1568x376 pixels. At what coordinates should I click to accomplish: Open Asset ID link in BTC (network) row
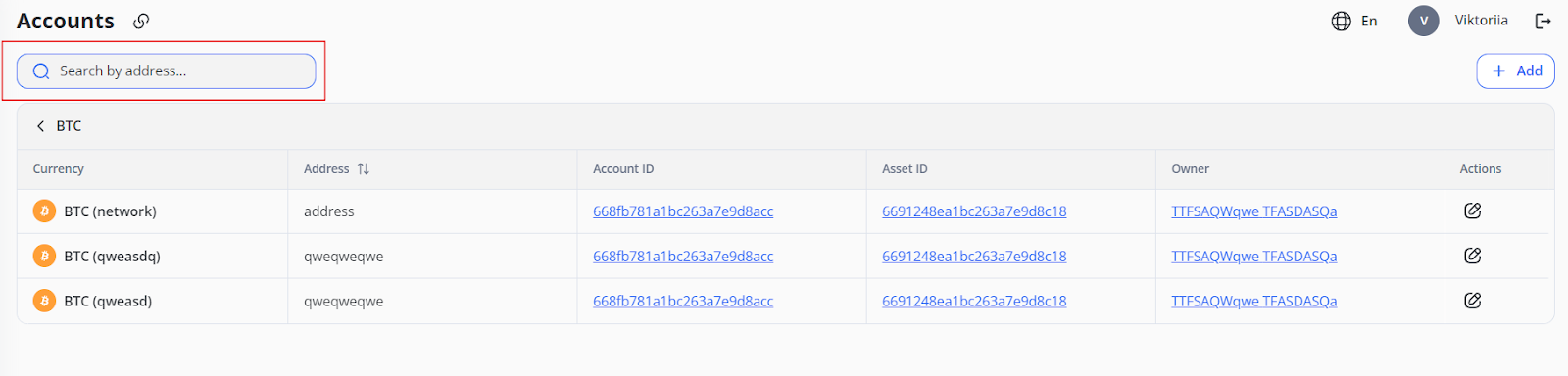(x=974, y=211)
